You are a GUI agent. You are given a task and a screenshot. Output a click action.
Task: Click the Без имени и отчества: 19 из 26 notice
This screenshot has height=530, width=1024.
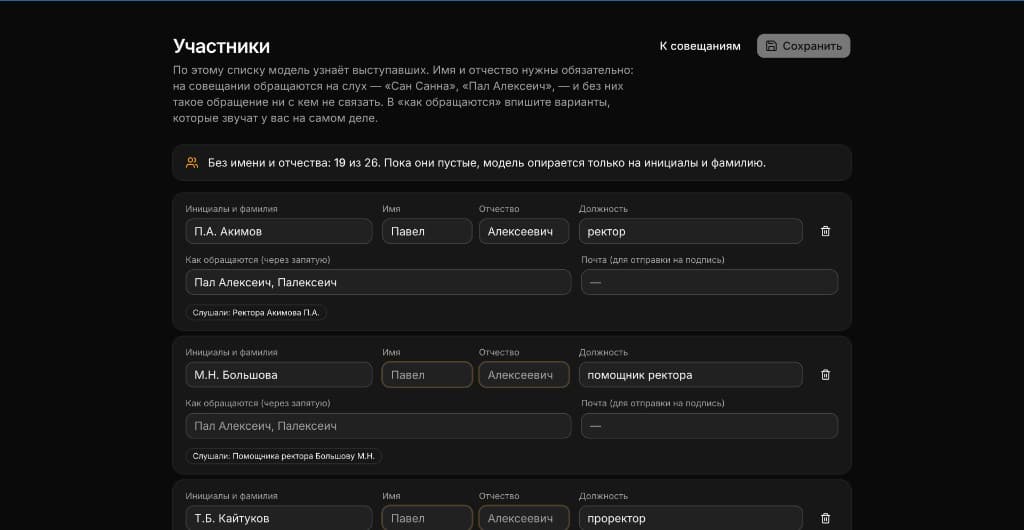(512, 163)
